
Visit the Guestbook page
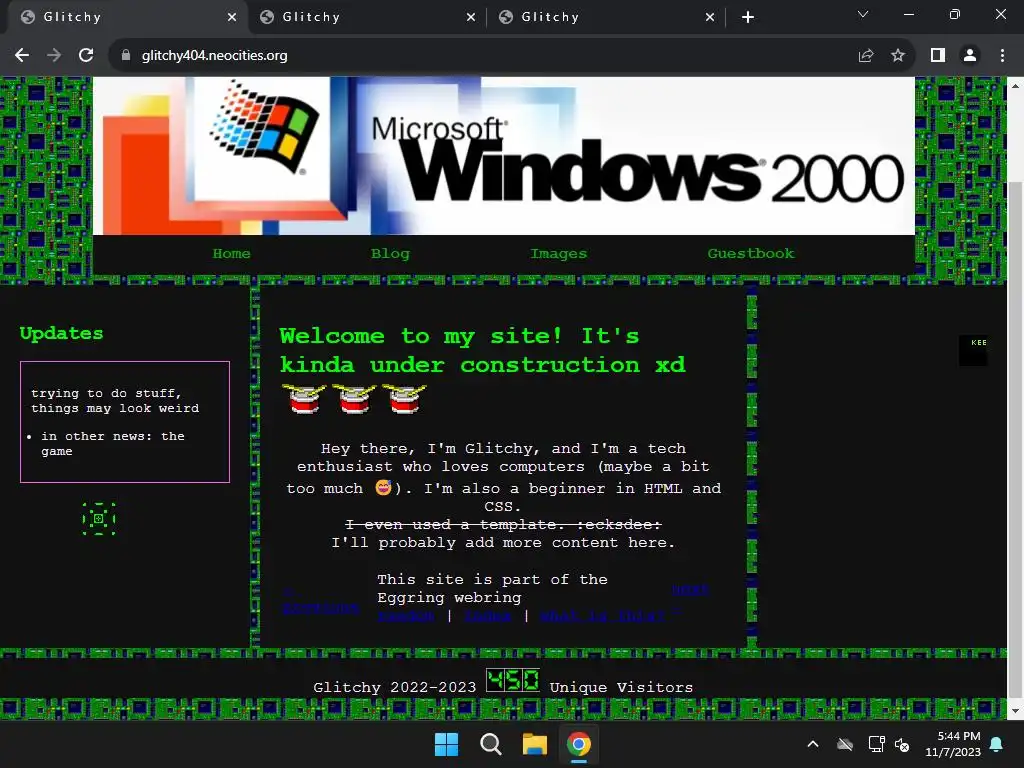(x=751, y=253)
